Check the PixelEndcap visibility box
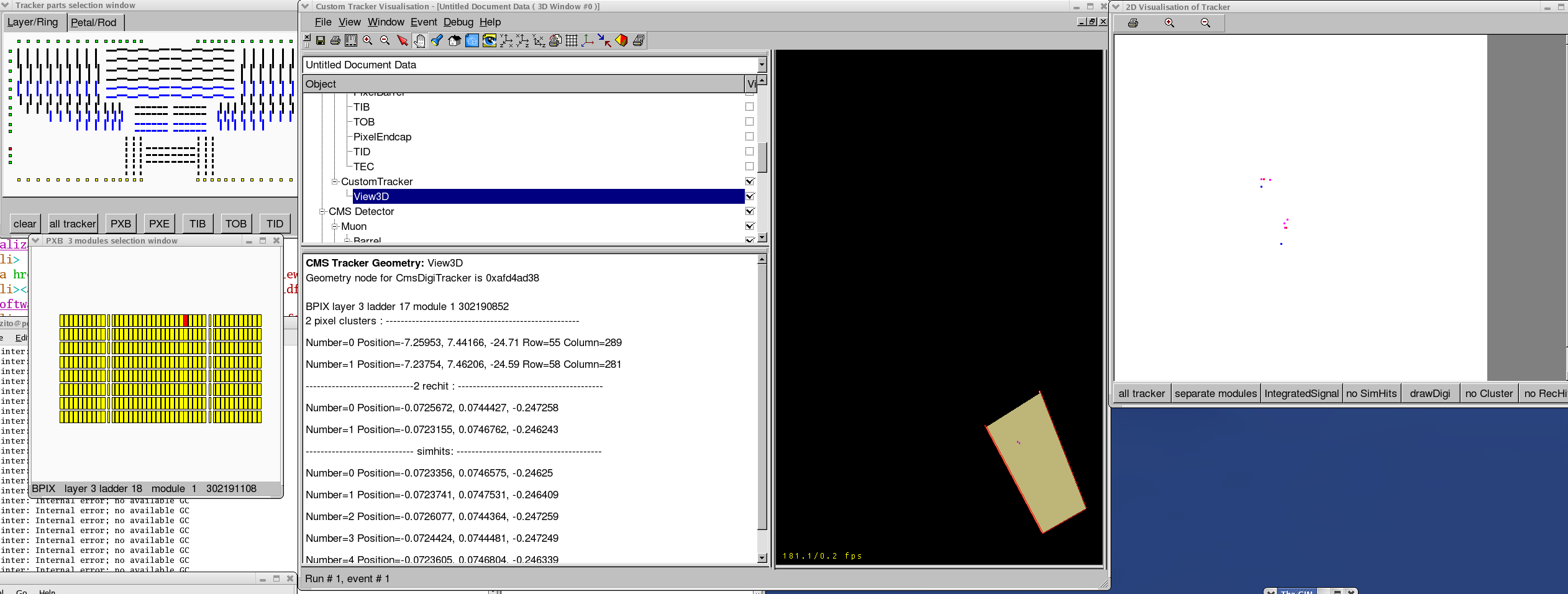The width and height of the screenshot is (1568, 594). pyautogui.click(x=749, y=137)
